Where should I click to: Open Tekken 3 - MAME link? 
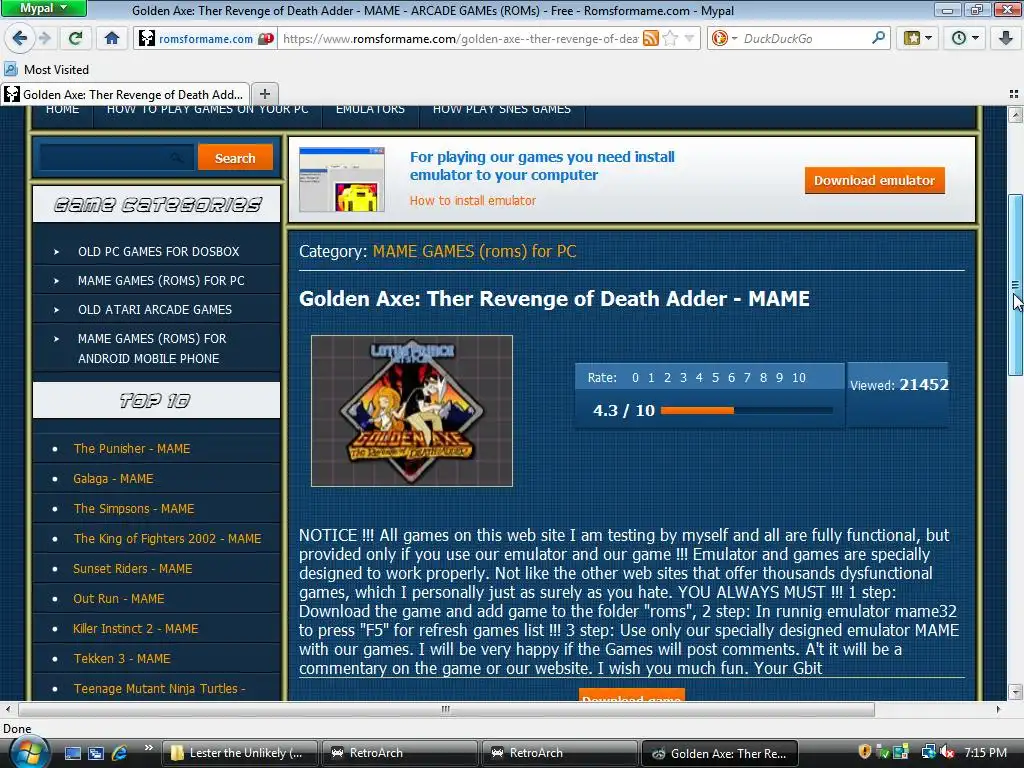coord(121,659)
